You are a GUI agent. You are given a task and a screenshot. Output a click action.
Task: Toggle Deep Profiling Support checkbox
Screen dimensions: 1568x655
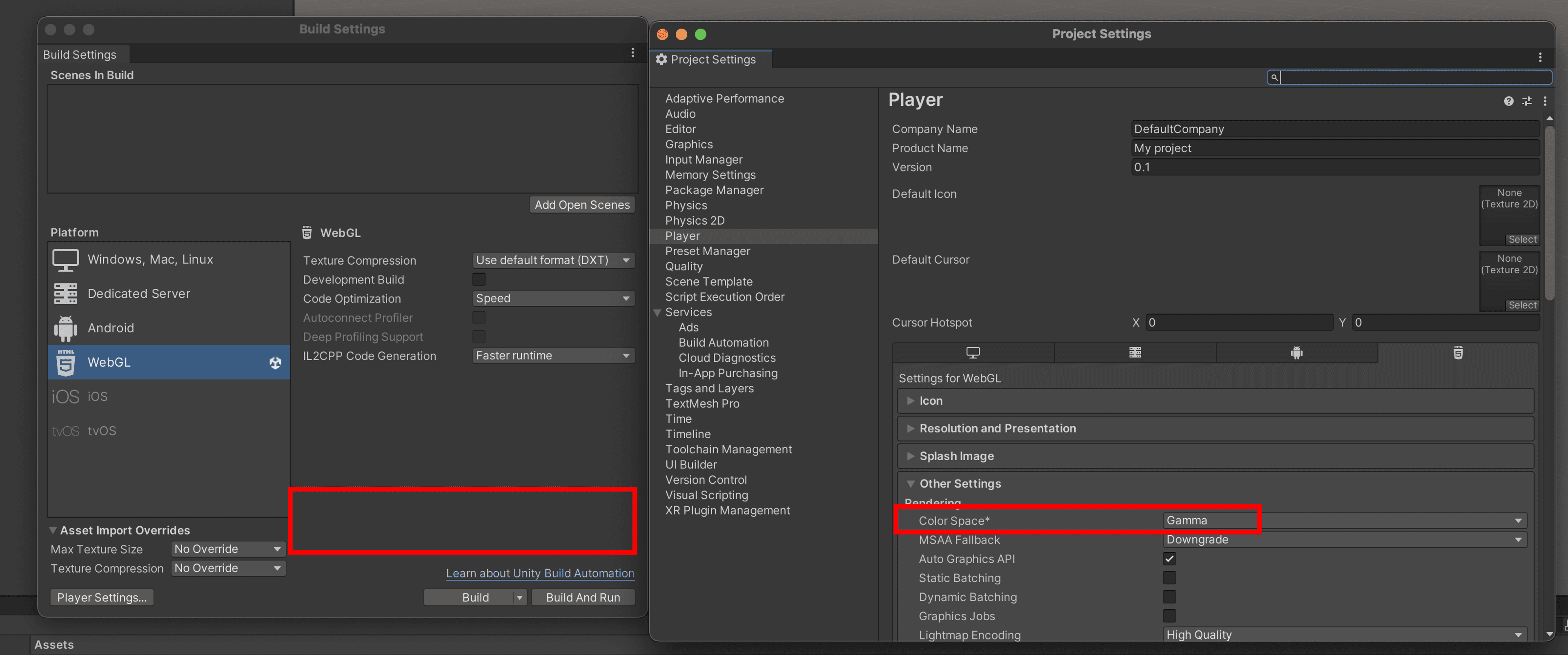[x=479, y=336]
